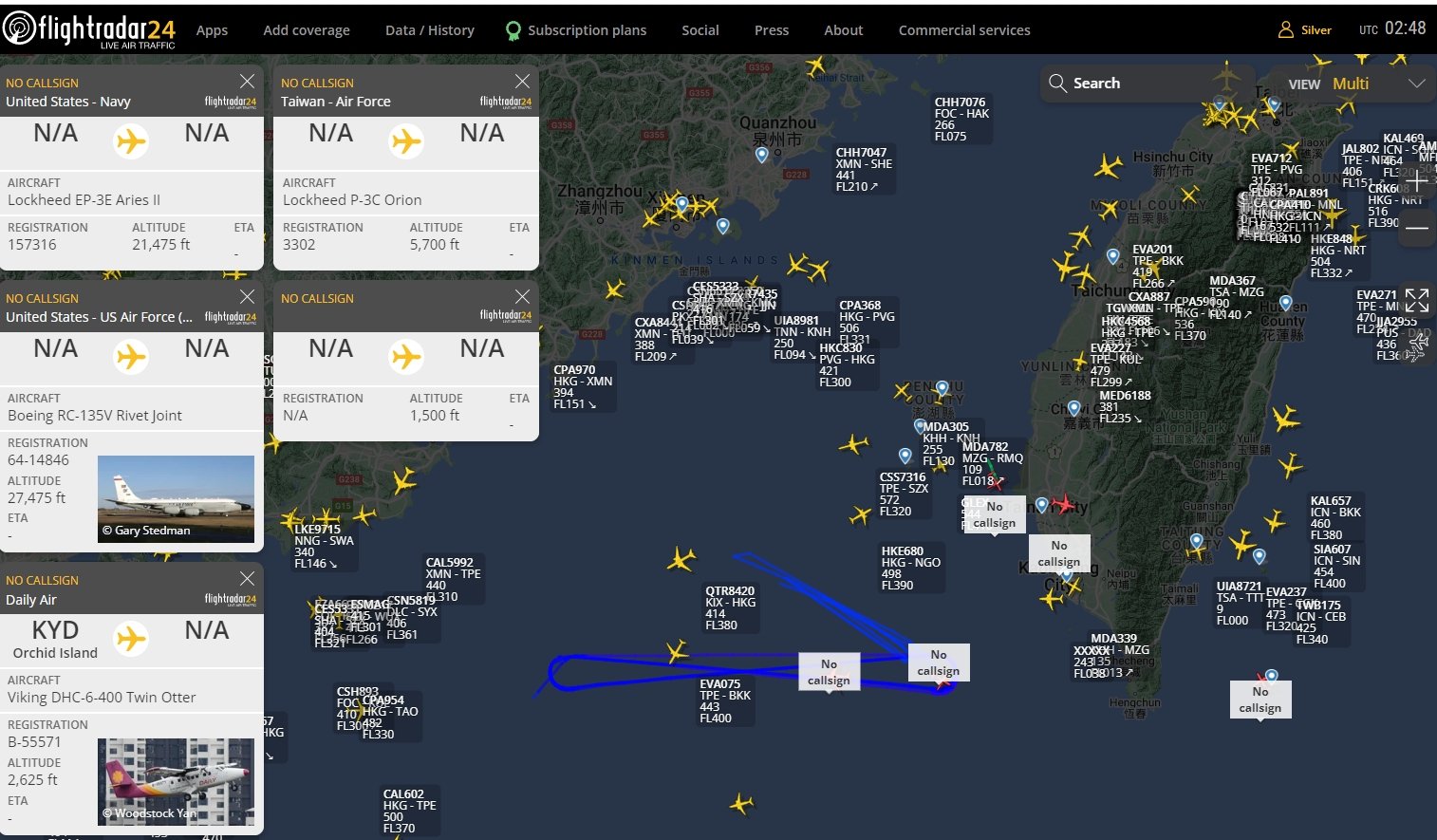Viewport: 1437px width, 840px height.
Task: Select the Quanzhou airport pin marker
Action: pos(761,155)
